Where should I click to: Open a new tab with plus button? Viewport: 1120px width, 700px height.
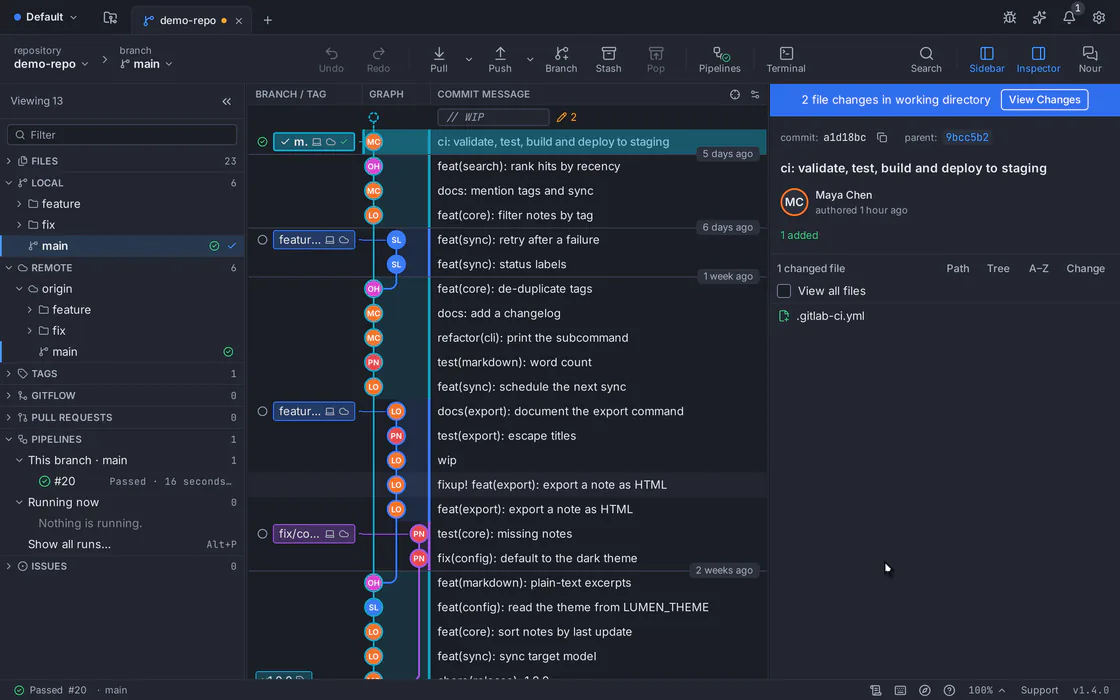pyautogui.click(x=267, y=21)
